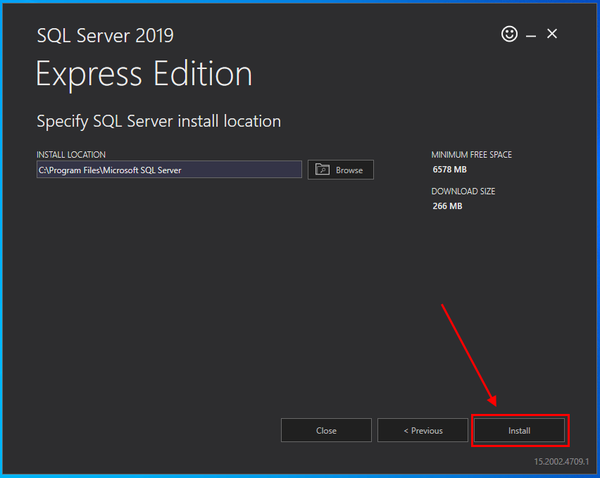Screen dimensions: 600x478
Task: Close the installer with the X icon
Action: pyautogui.click(x=552, y=34)
